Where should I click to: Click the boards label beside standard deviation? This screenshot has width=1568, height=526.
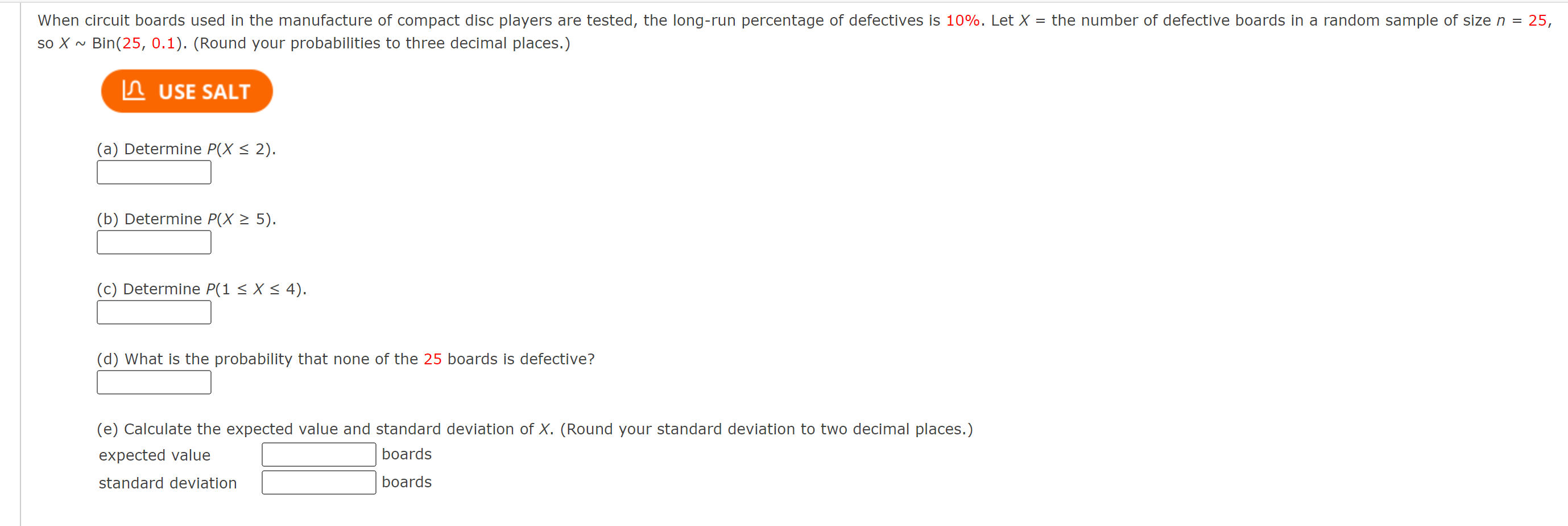point(407,482)
